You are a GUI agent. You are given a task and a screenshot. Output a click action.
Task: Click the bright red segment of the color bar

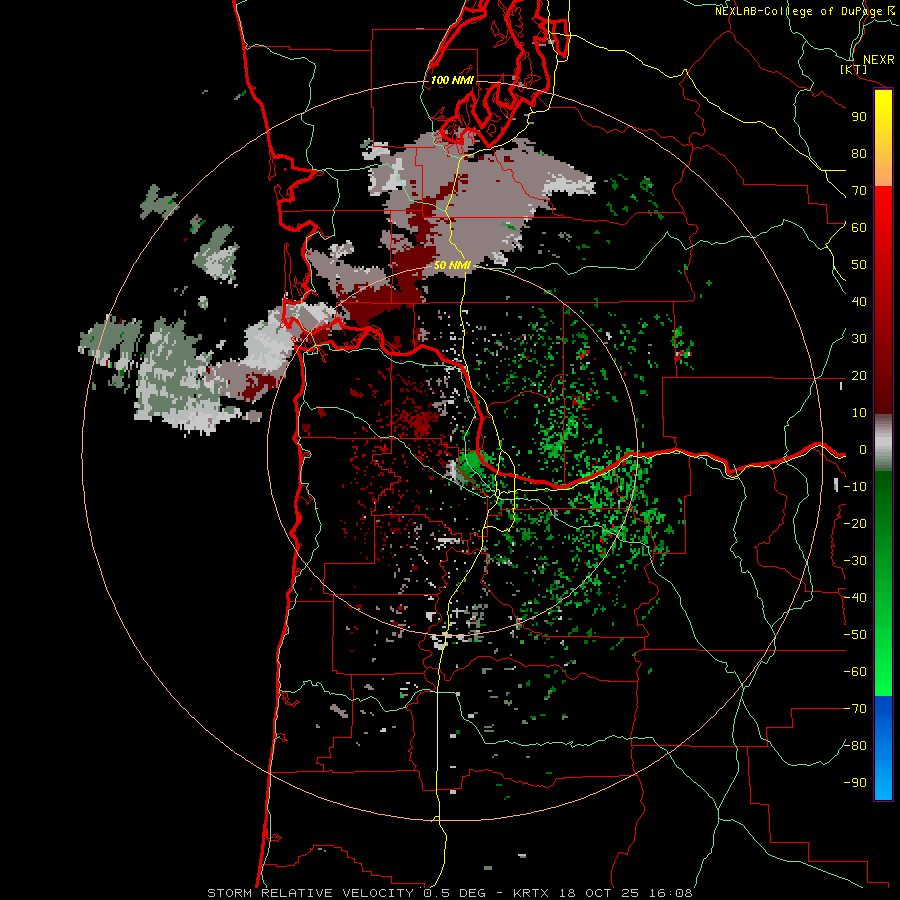click(883, 218)
